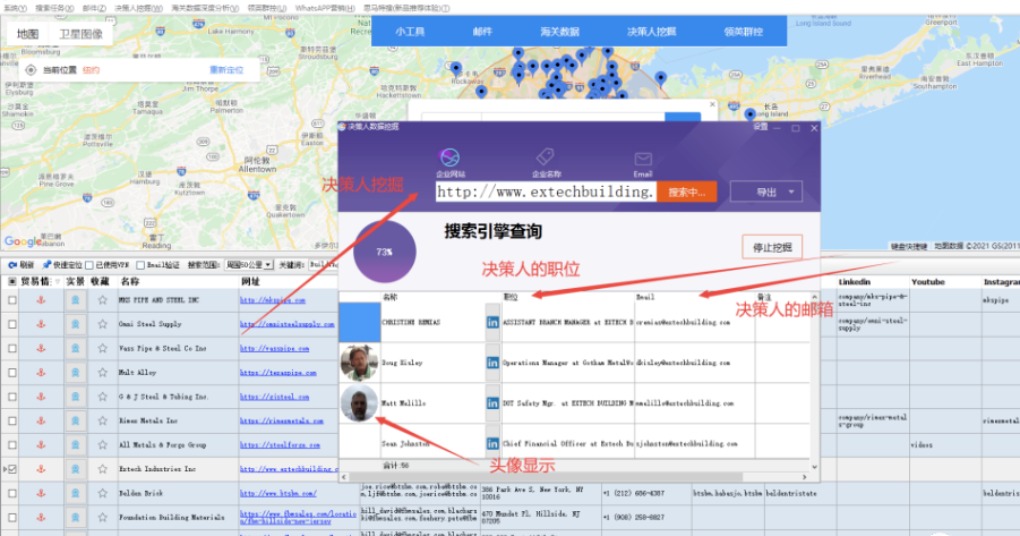
Task: Switch map to 卫星图像 view
Action: point(81,34)
